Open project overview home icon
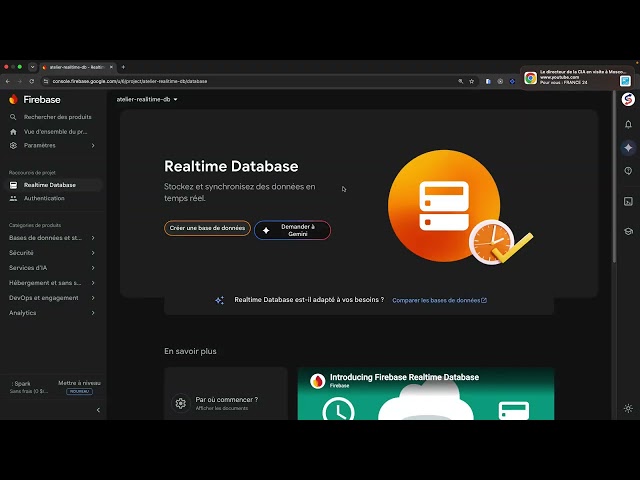Viewport: 640px width, 480px height. click(x=13, y=131)
